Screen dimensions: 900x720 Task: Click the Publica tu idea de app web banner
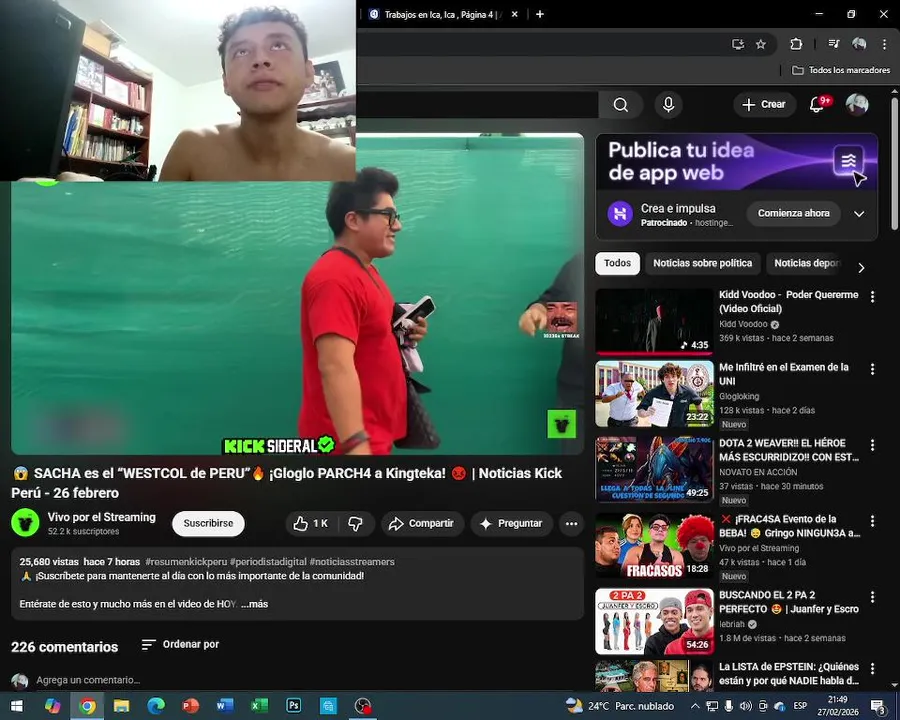click(x=736, y=162)
